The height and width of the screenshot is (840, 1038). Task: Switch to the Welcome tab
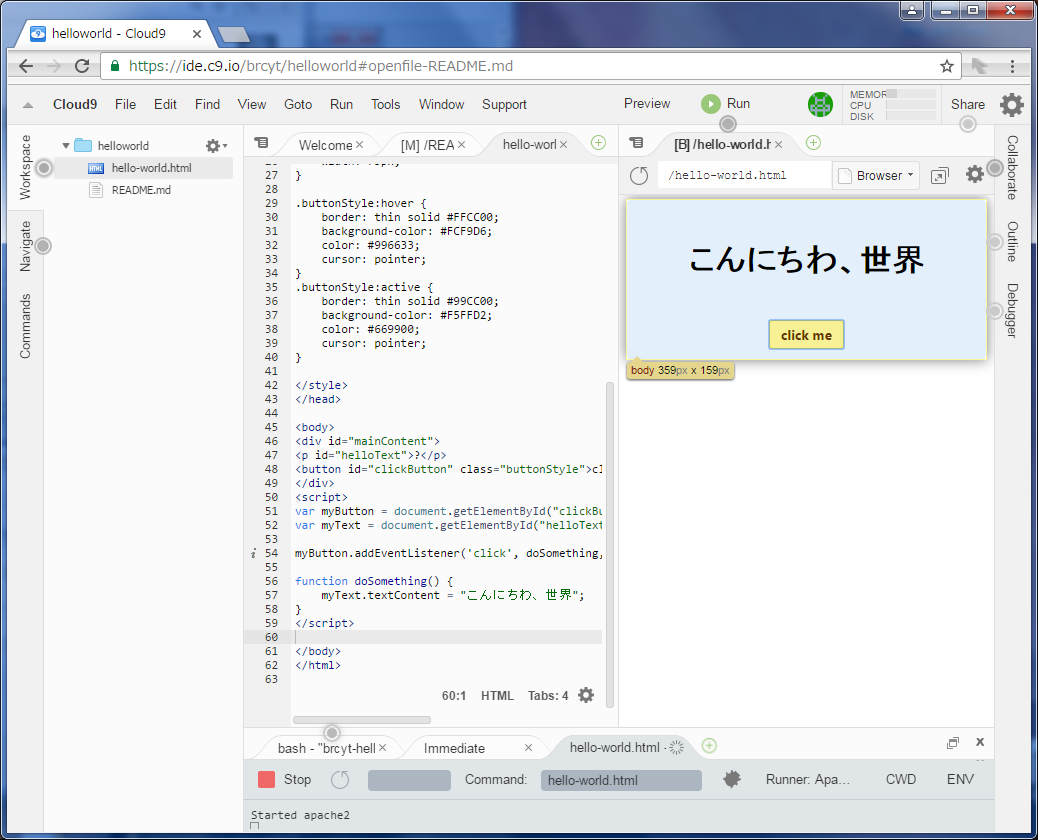pos(325,145)
